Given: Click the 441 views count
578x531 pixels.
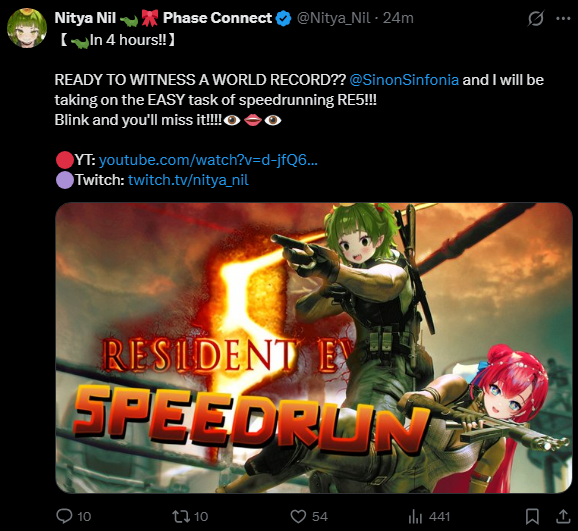Looking at the screenshot, I should 439,517.
